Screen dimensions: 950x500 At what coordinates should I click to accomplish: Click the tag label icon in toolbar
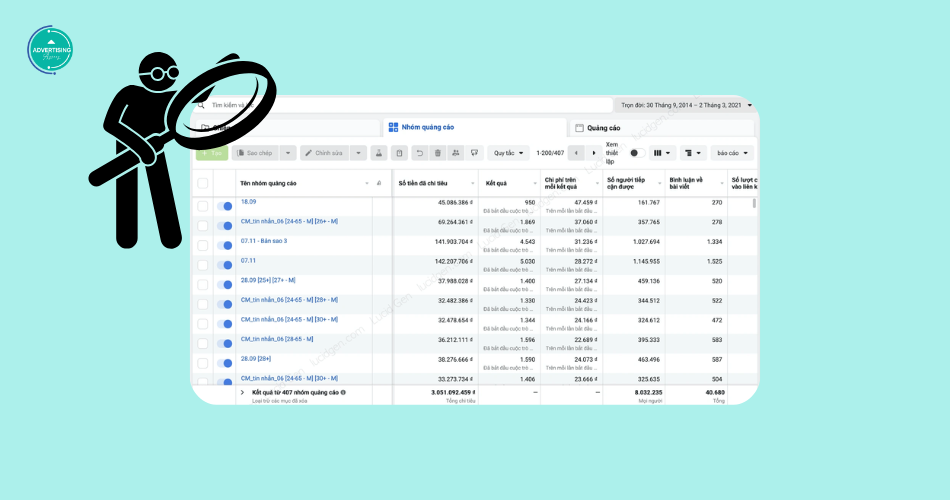coord(474,153)
